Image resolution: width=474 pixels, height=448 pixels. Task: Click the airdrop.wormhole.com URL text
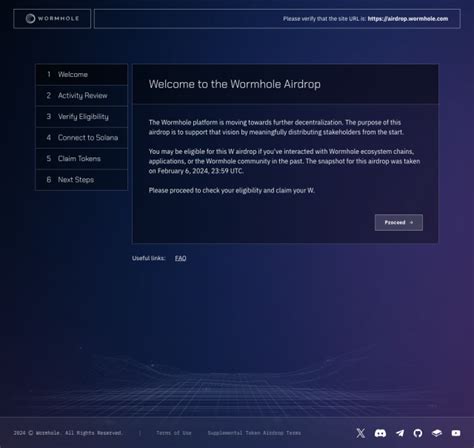[x=408, y=19]
